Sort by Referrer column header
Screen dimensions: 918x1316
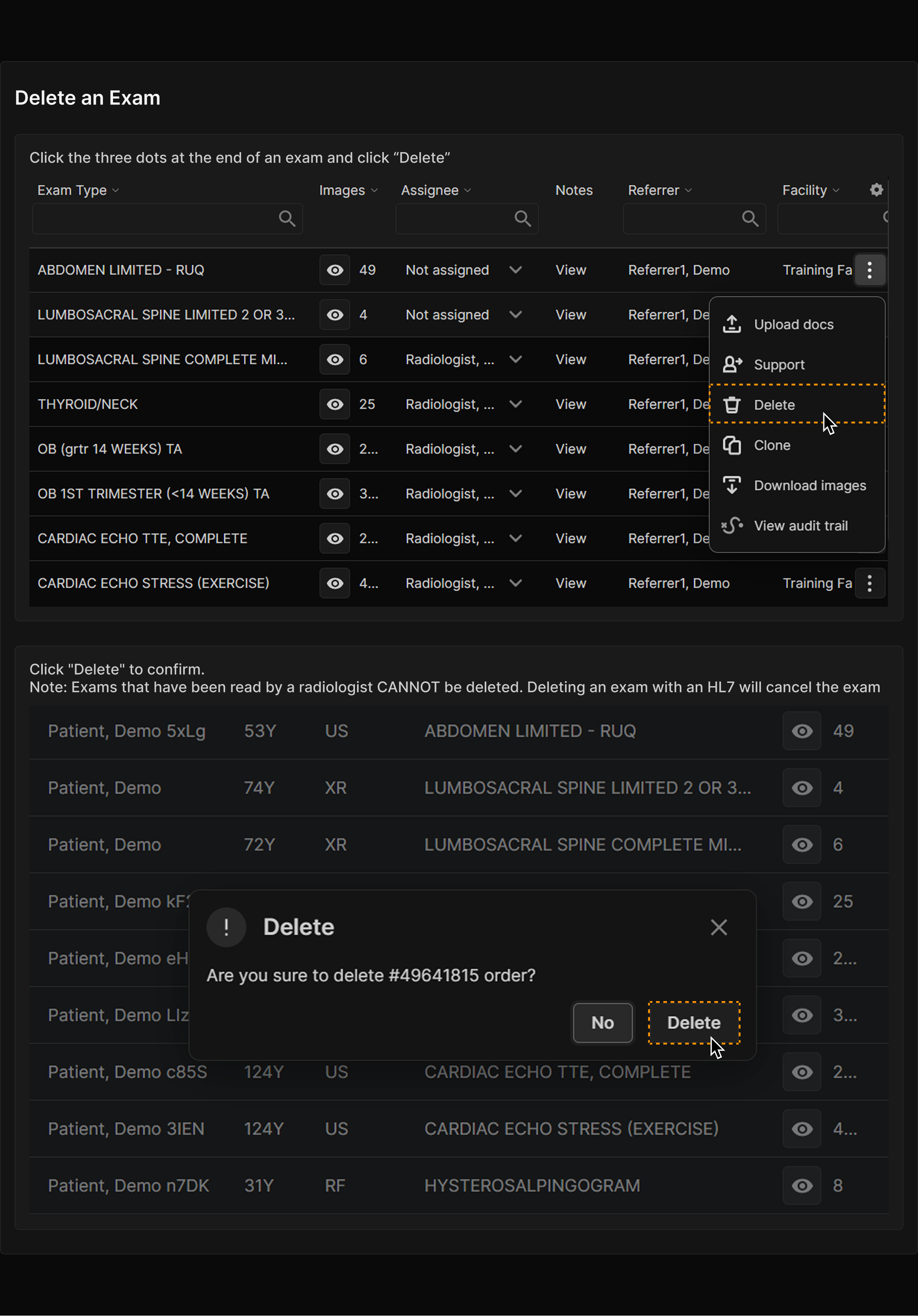point(660,190)
